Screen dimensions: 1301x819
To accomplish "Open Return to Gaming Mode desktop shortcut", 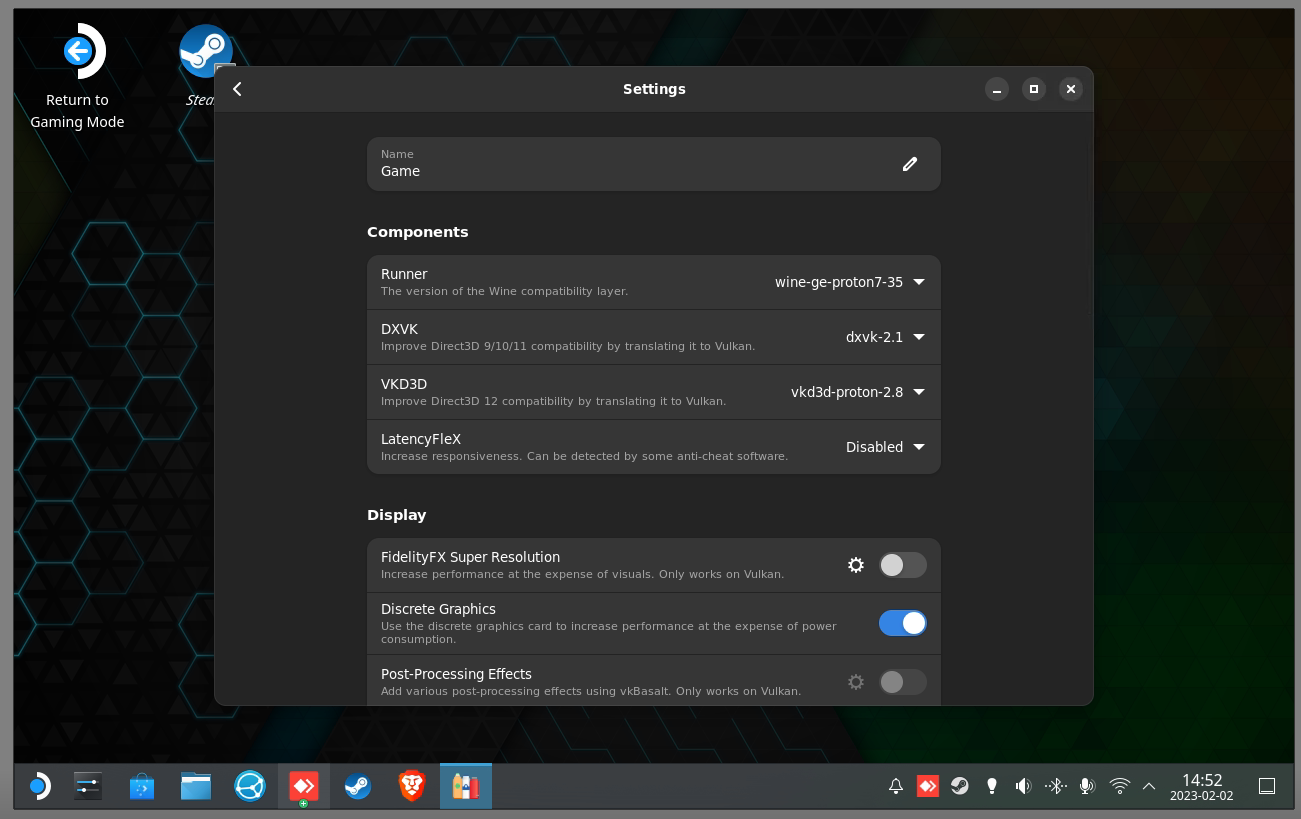I will pyautogui.click(x=77, y=76).
